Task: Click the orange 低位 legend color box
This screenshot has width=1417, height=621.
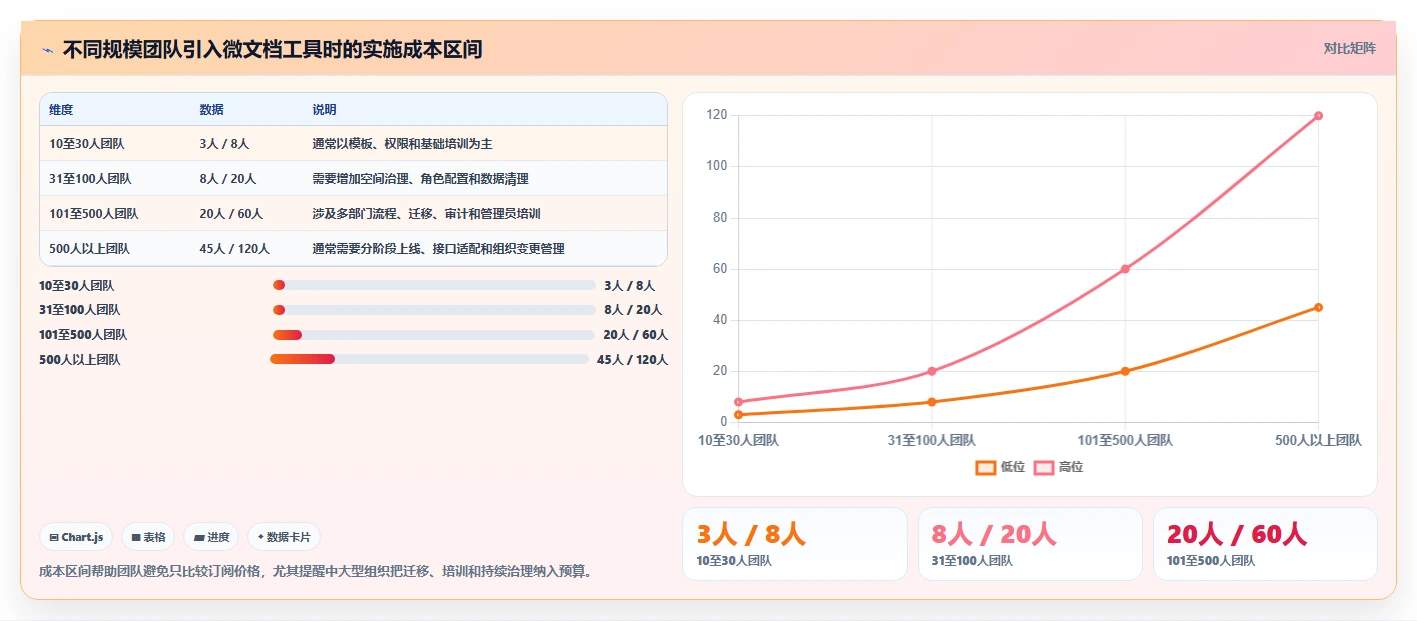Action: coord(985,467)
